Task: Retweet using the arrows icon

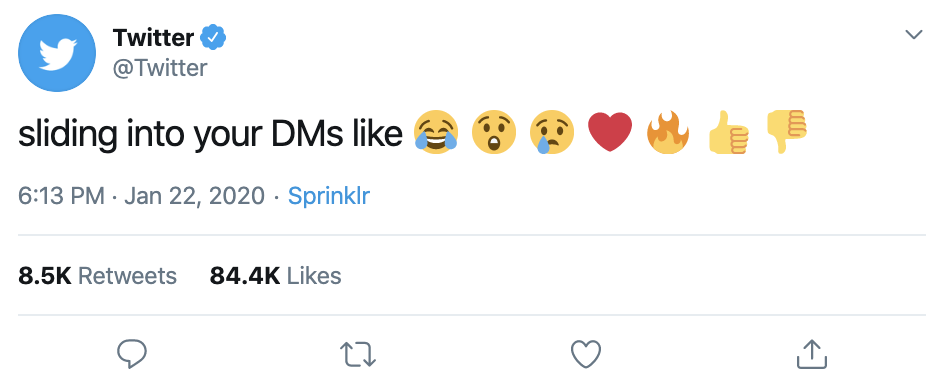Action: (x=358, y=354)
